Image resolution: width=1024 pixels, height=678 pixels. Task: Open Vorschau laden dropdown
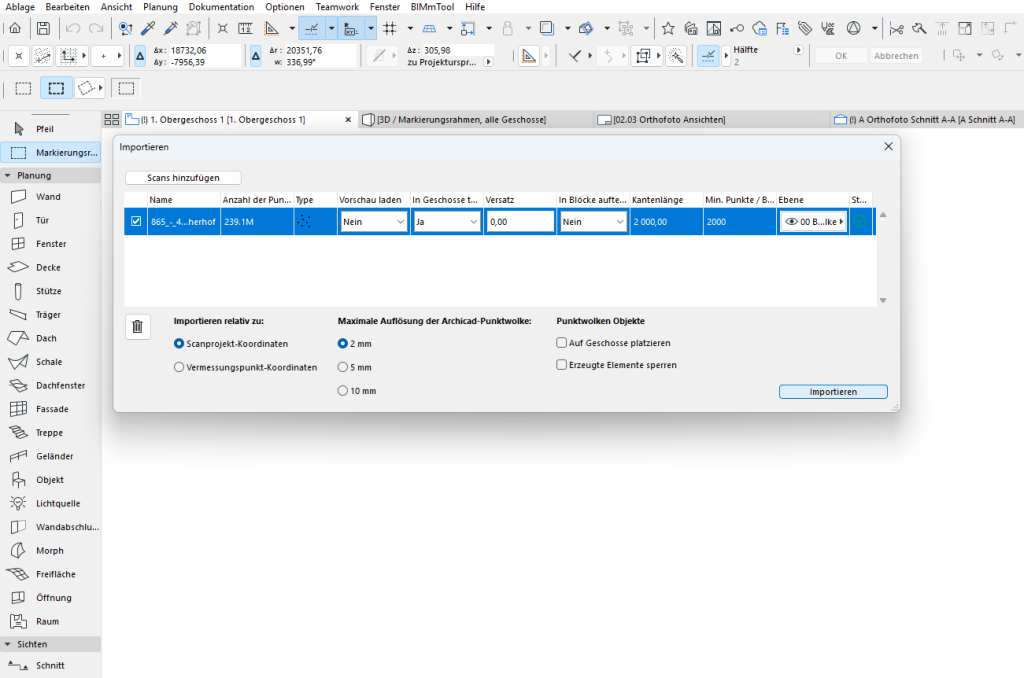373,222
